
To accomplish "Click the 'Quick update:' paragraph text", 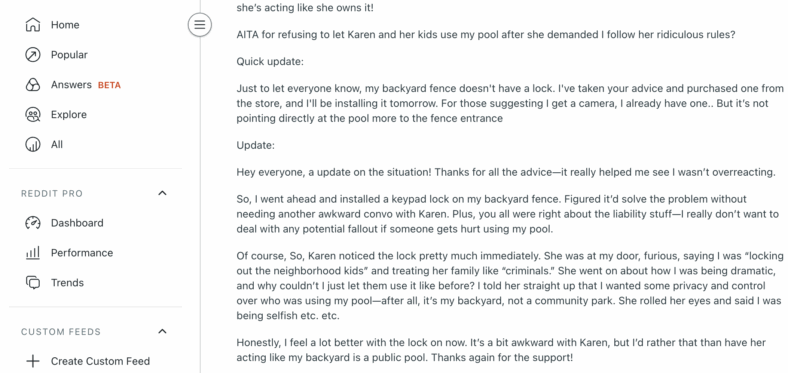I will pyautogui.click(x=270, y=62).
